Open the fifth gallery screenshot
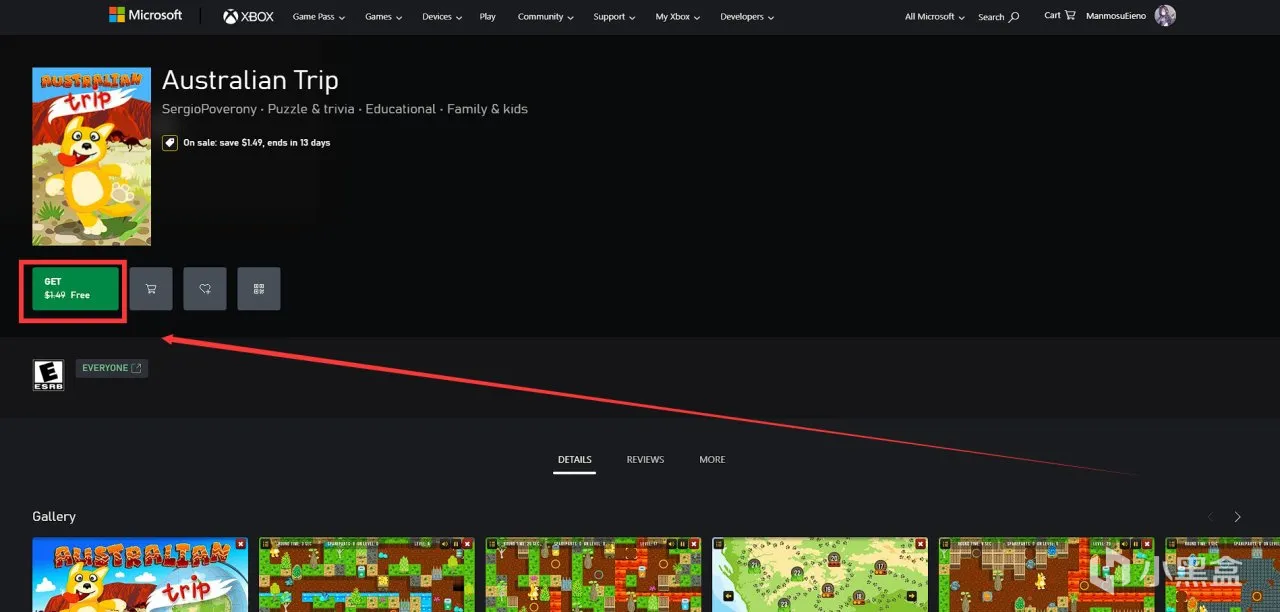1280x612 pixels. coord(1047,574)
